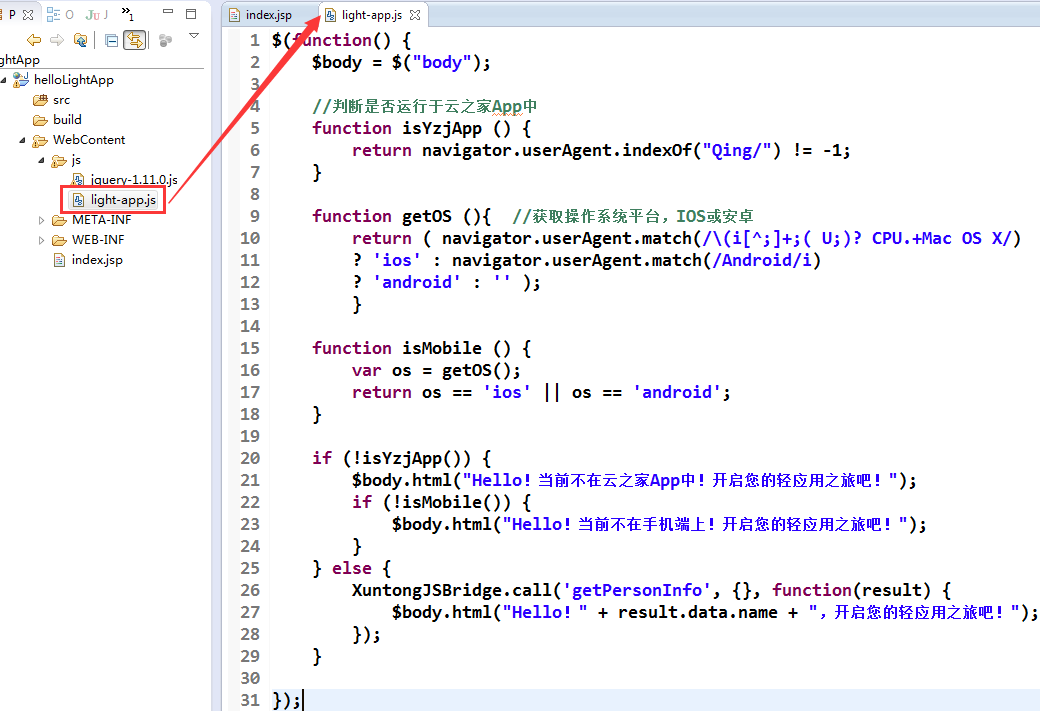Click the Up one level folder icon
The image size is (1040, 711).
[80, 40]
